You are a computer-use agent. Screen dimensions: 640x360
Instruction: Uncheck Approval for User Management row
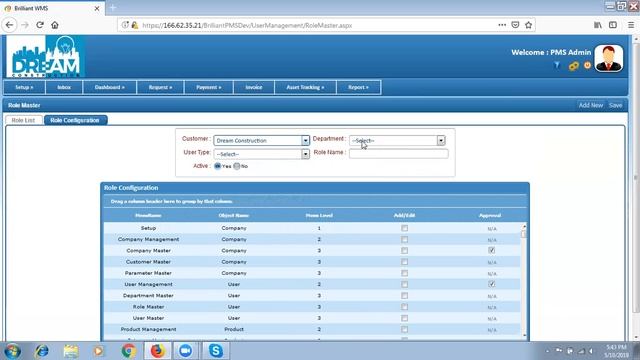491,284
